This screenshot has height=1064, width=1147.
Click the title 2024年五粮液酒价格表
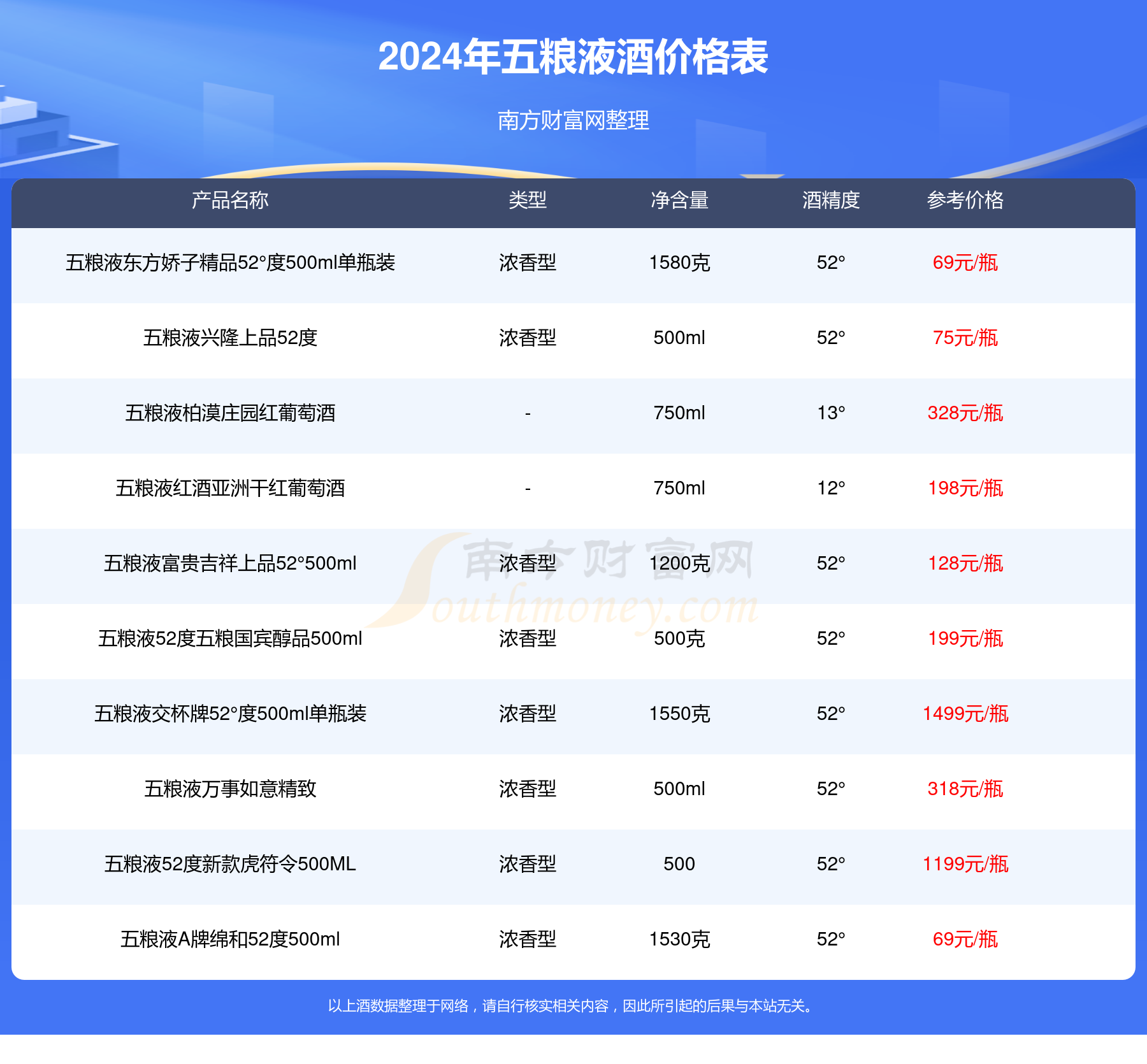tap(573, 57)
